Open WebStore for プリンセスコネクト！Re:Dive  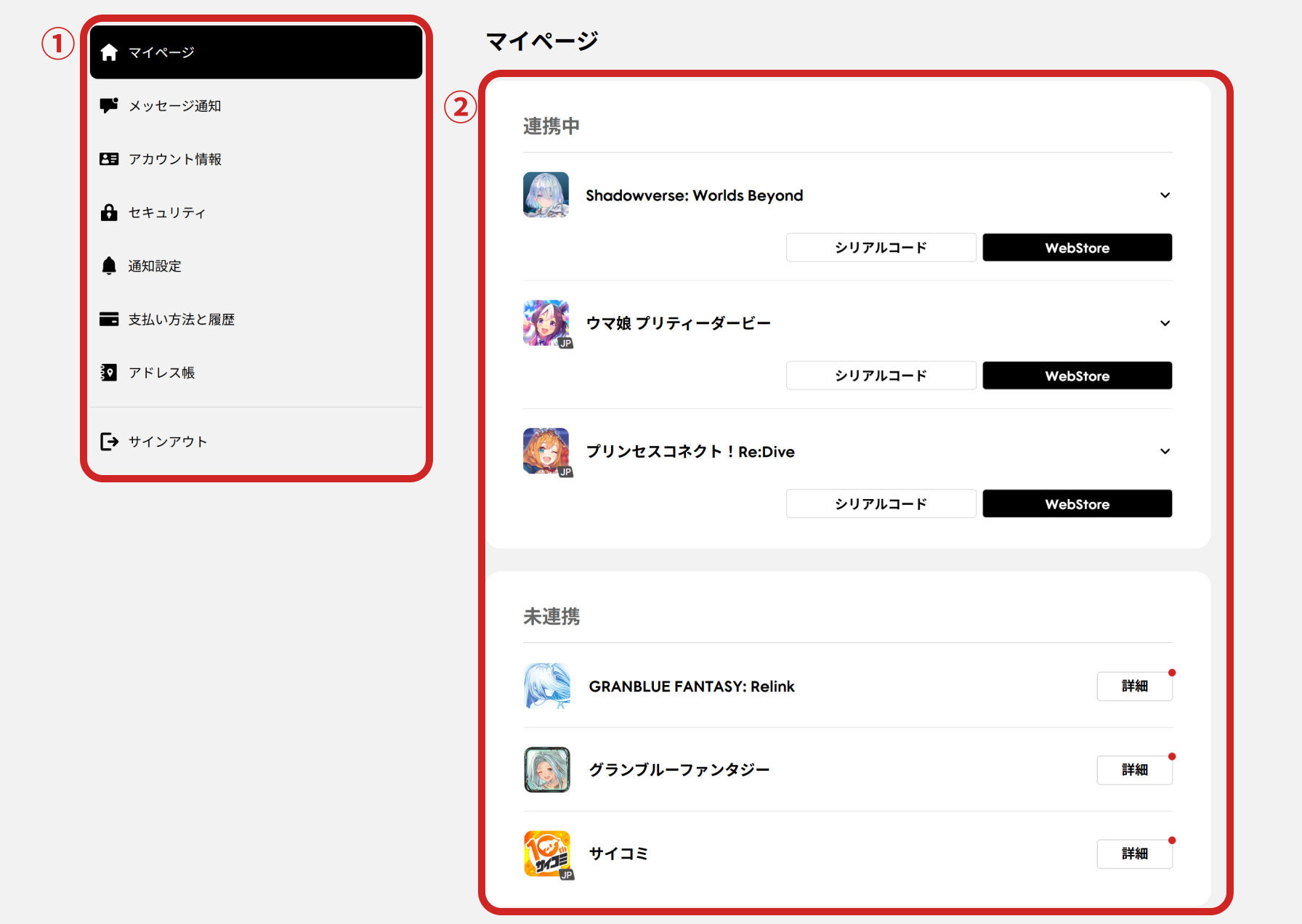pos(1077,503)
